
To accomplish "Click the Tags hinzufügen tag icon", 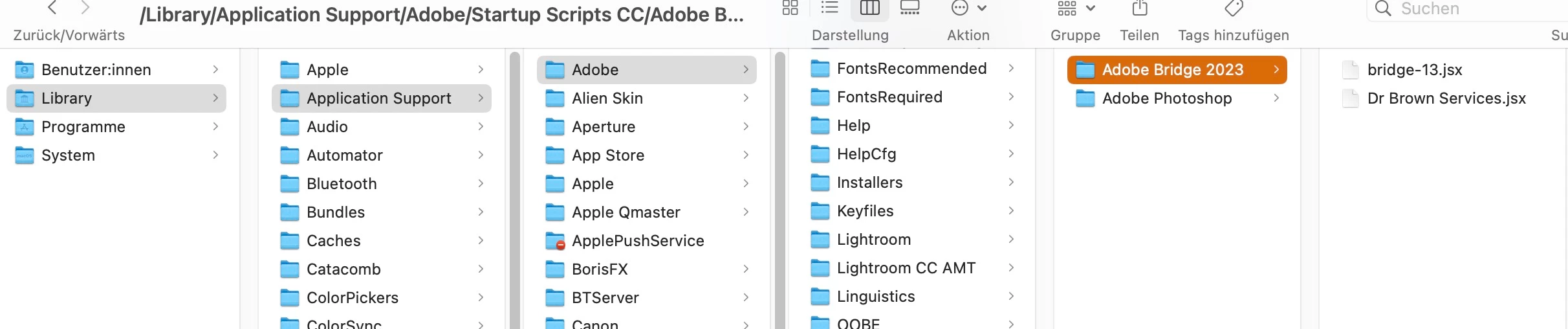I will [x=1234, y=8].
